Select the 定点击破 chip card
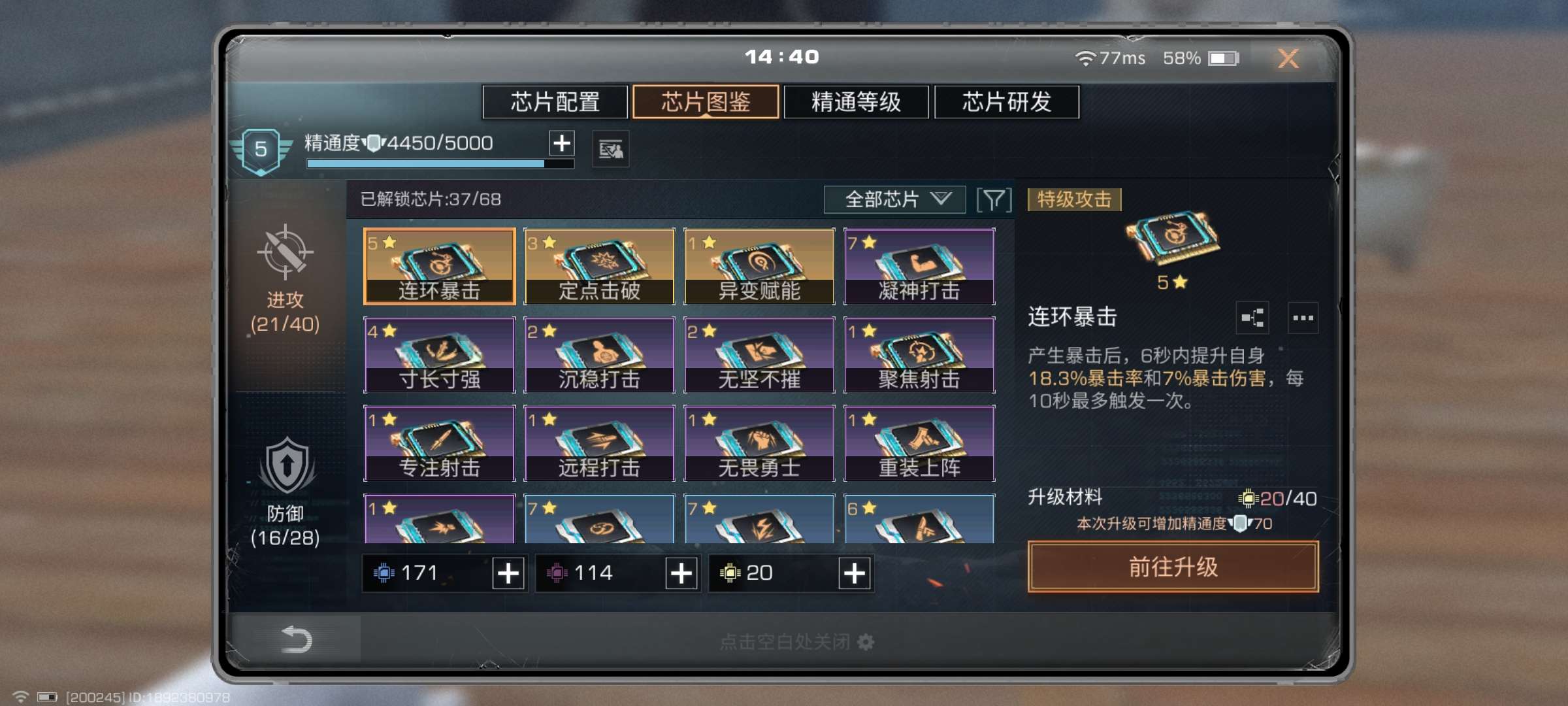The height and width of the screenshot is (706, 1568). coord(599,267)
